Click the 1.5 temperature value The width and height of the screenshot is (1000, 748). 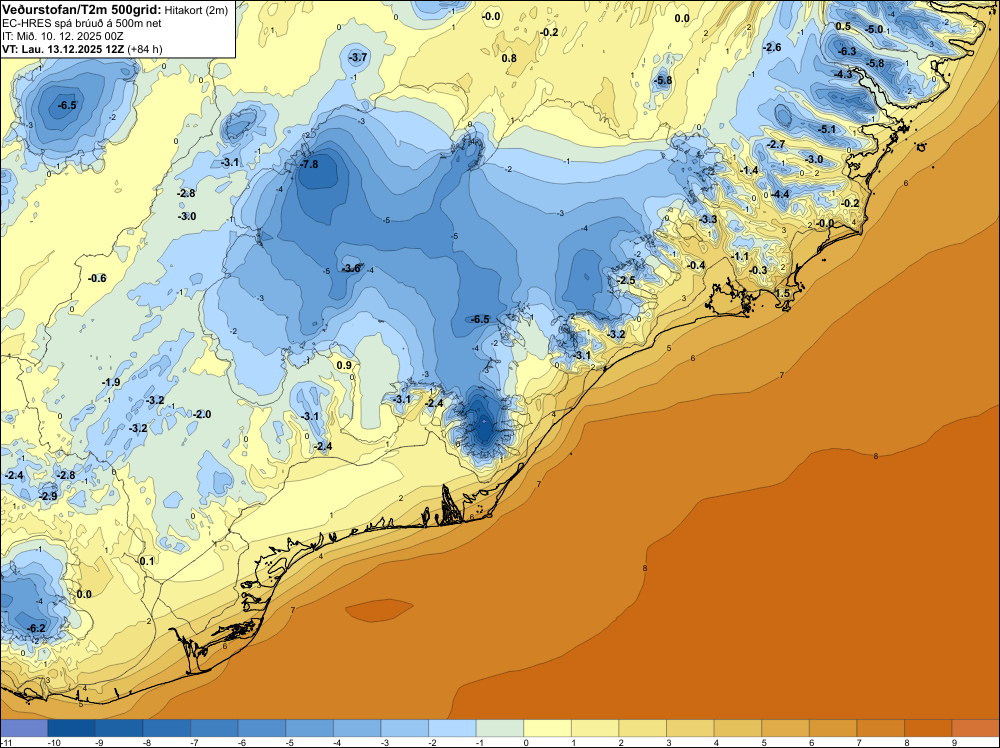point(782,293)
